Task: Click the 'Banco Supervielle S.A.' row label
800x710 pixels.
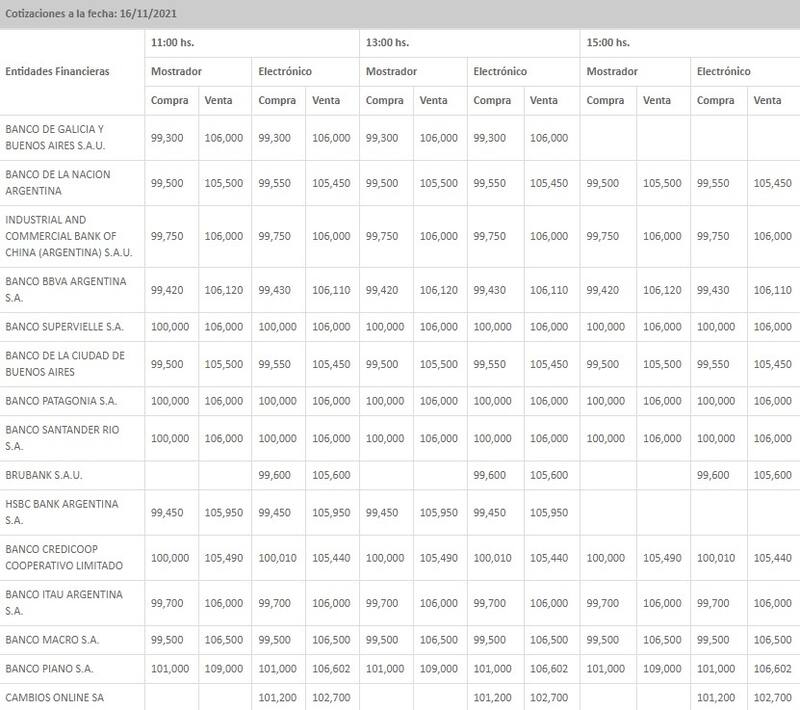Action: [x=65, y=327]
